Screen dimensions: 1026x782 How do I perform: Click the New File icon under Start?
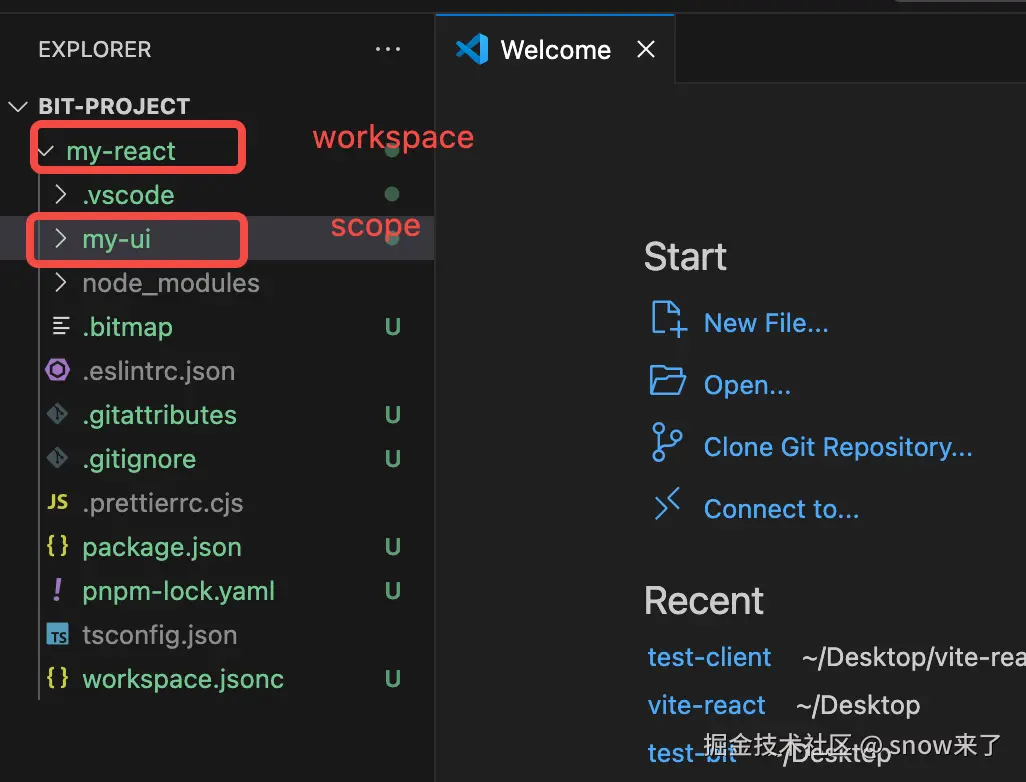click(669, 319)
